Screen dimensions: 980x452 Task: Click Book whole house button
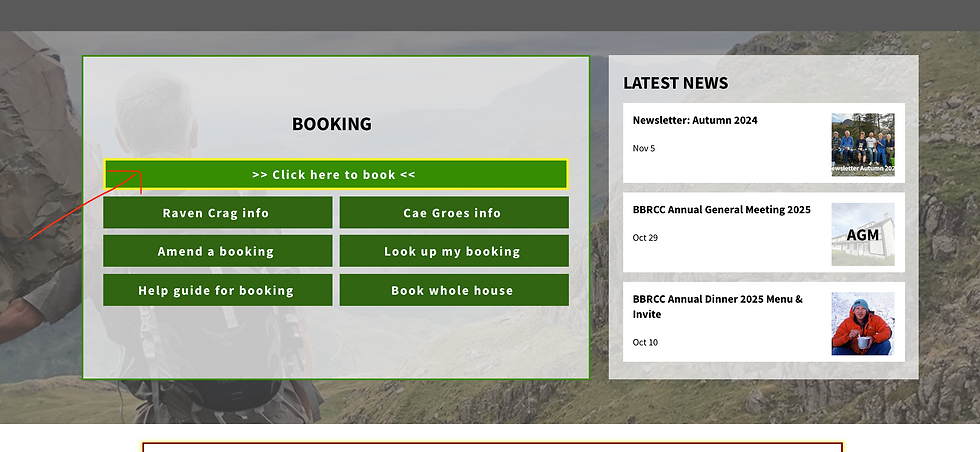click(x=454, y=290)
